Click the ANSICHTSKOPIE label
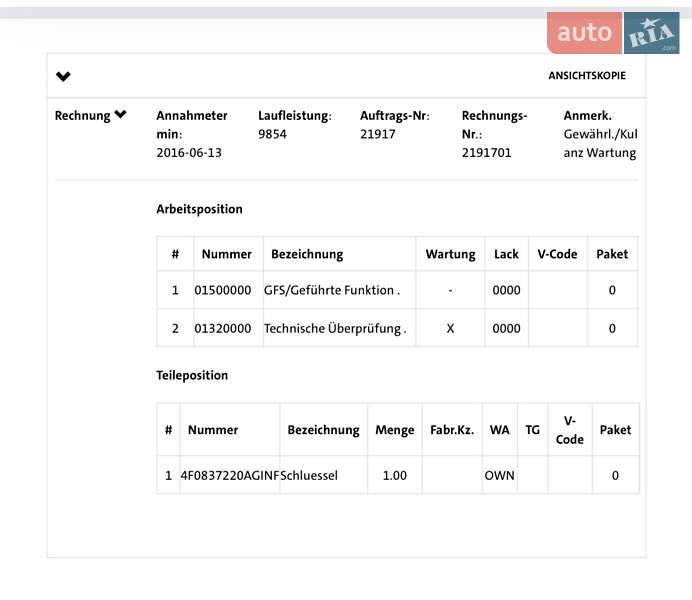 coord(587,76)
